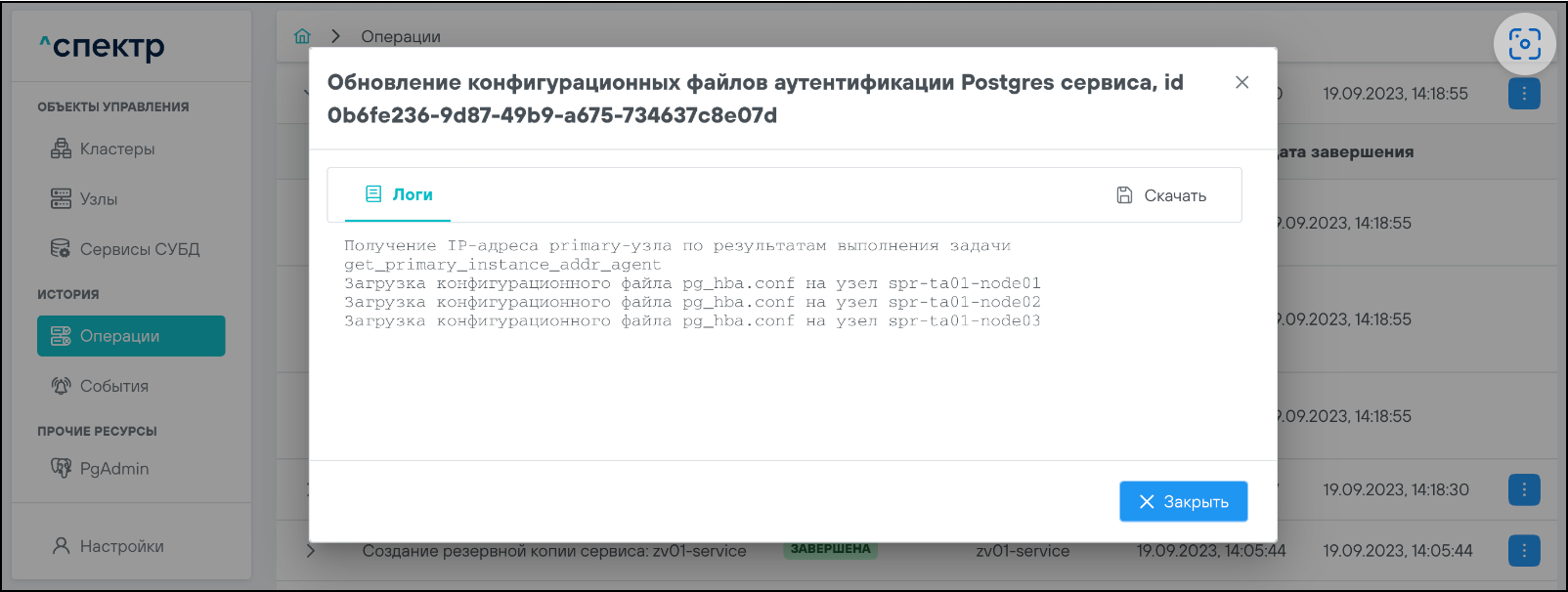The image size is (1568, 592).
Task: Open Узлы in the sidebar
Action: [x=131, y=199]
